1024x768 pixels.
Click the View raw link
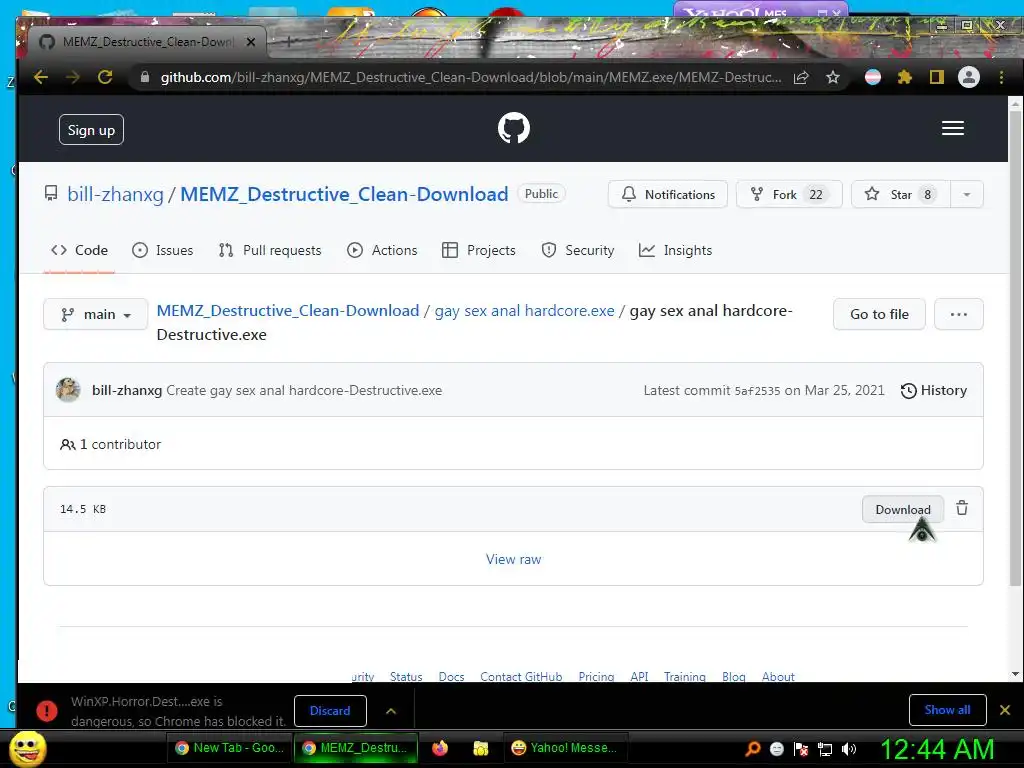[513, 559]
